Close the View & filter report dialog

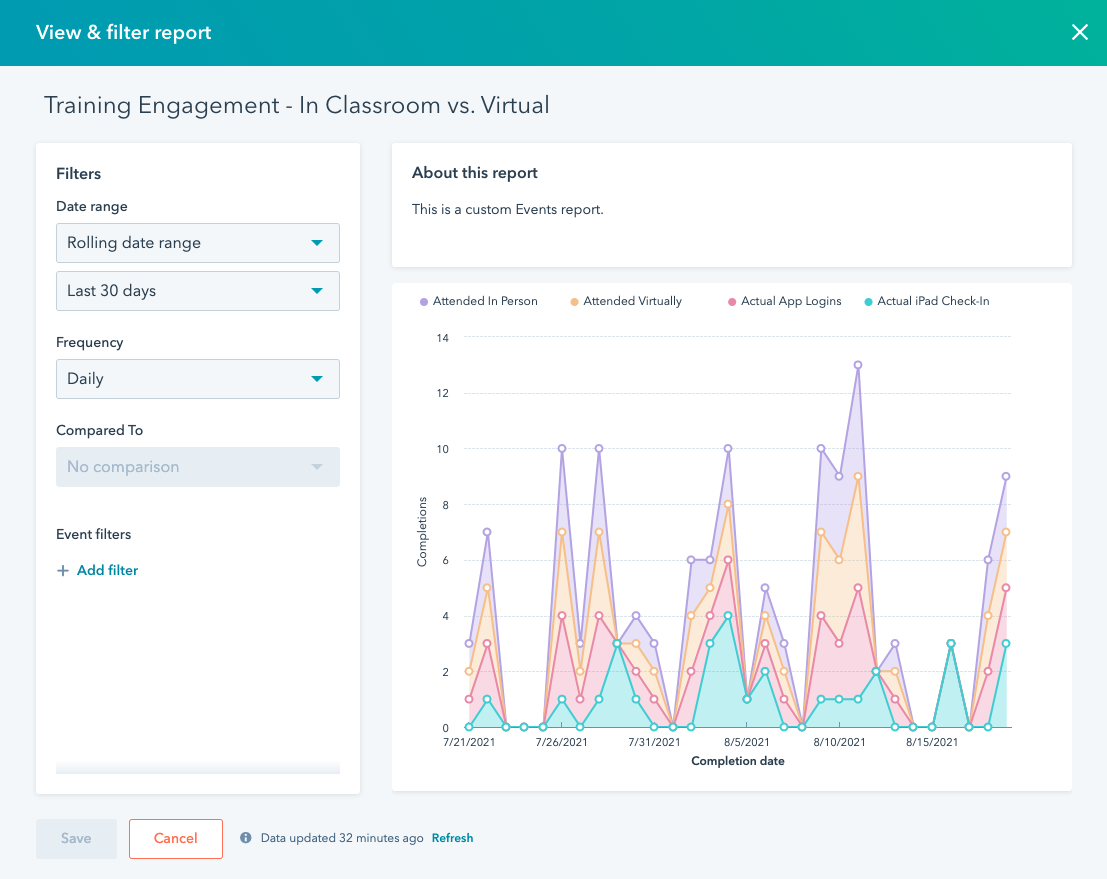click(x=1079, y=32)
